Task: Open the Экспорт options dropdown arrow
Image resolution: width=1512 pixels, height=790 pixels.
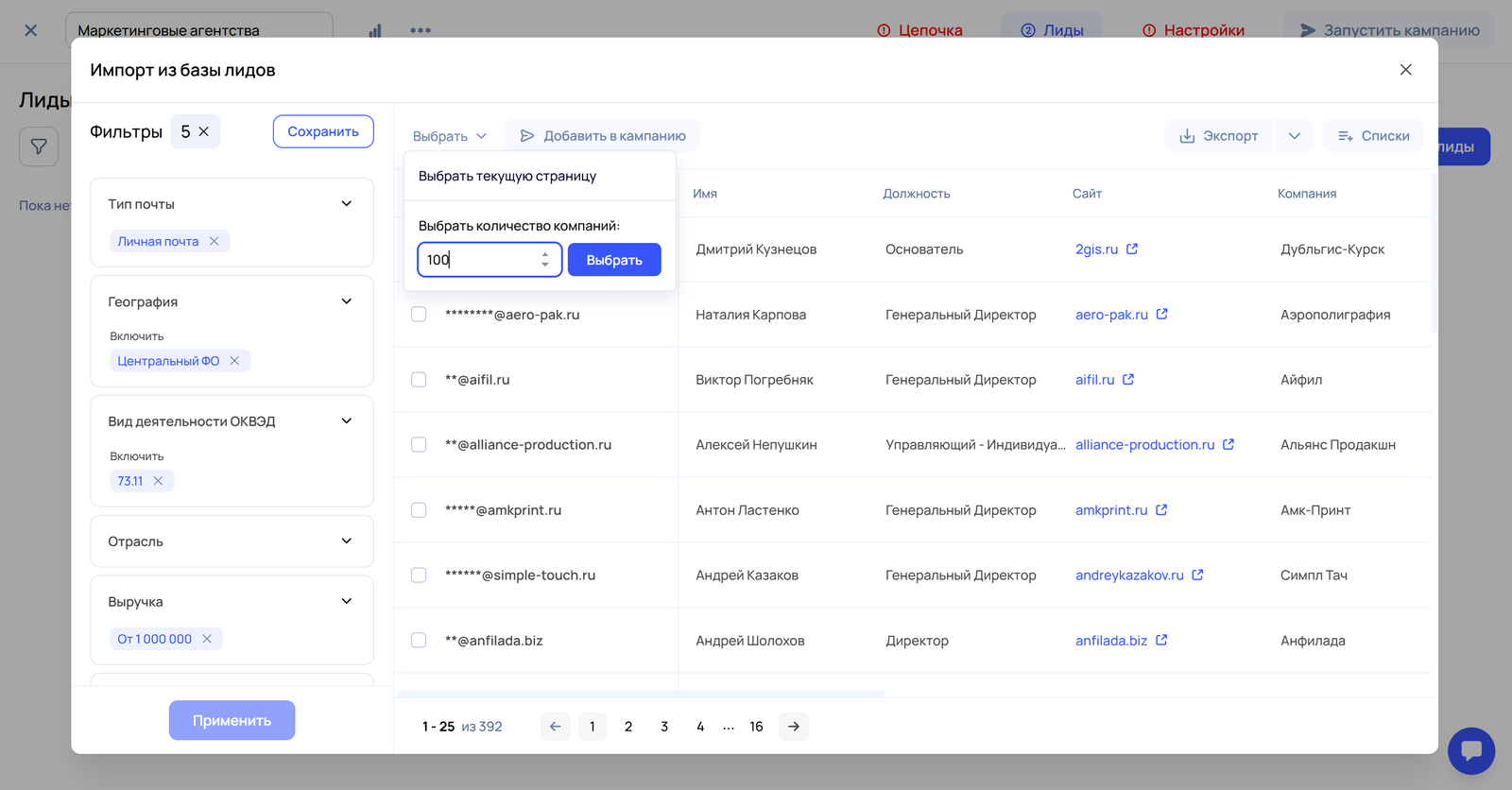Action: (x=1294, y=136)
